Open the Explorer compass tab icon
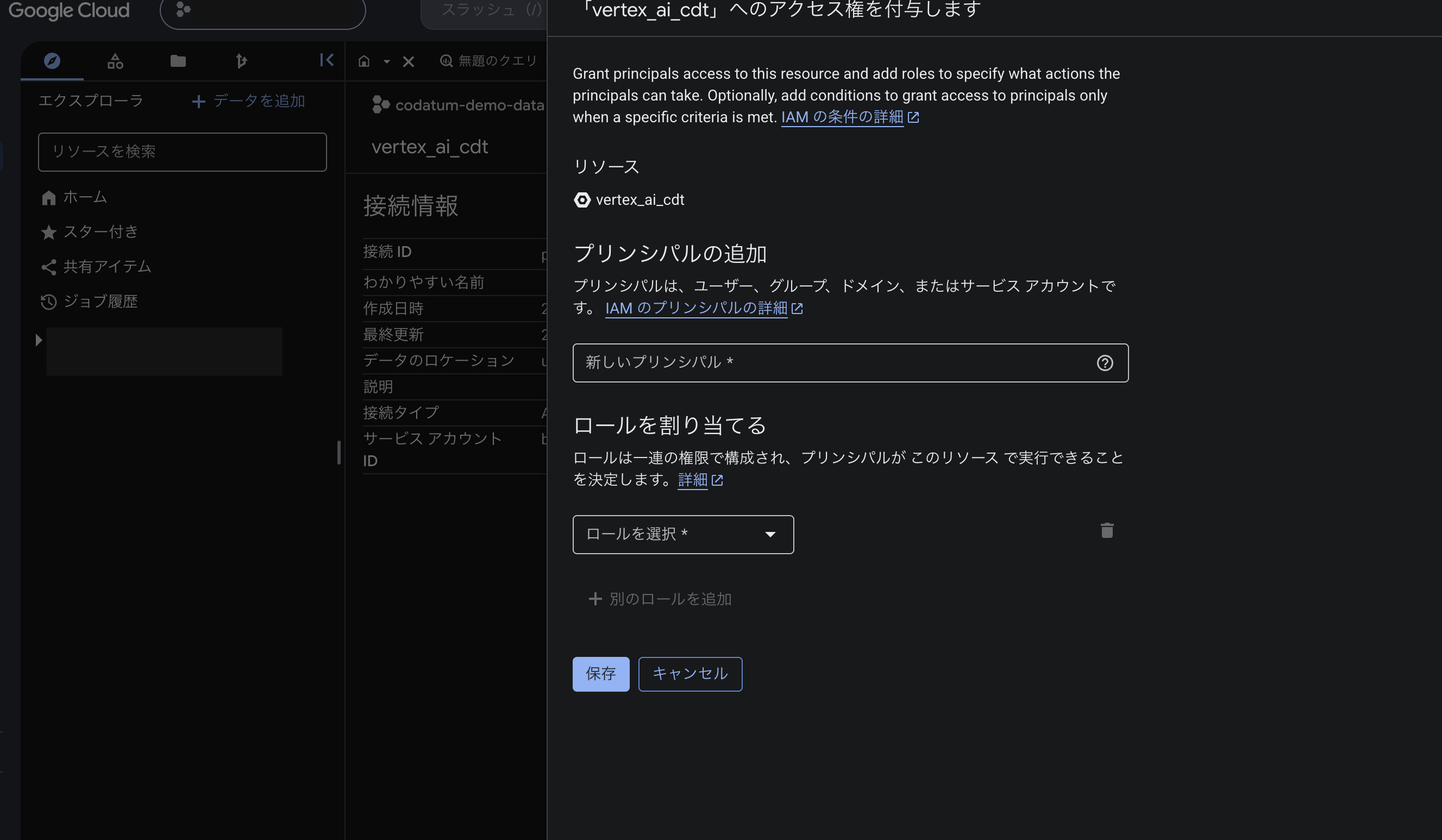 (x=52, y=61)
